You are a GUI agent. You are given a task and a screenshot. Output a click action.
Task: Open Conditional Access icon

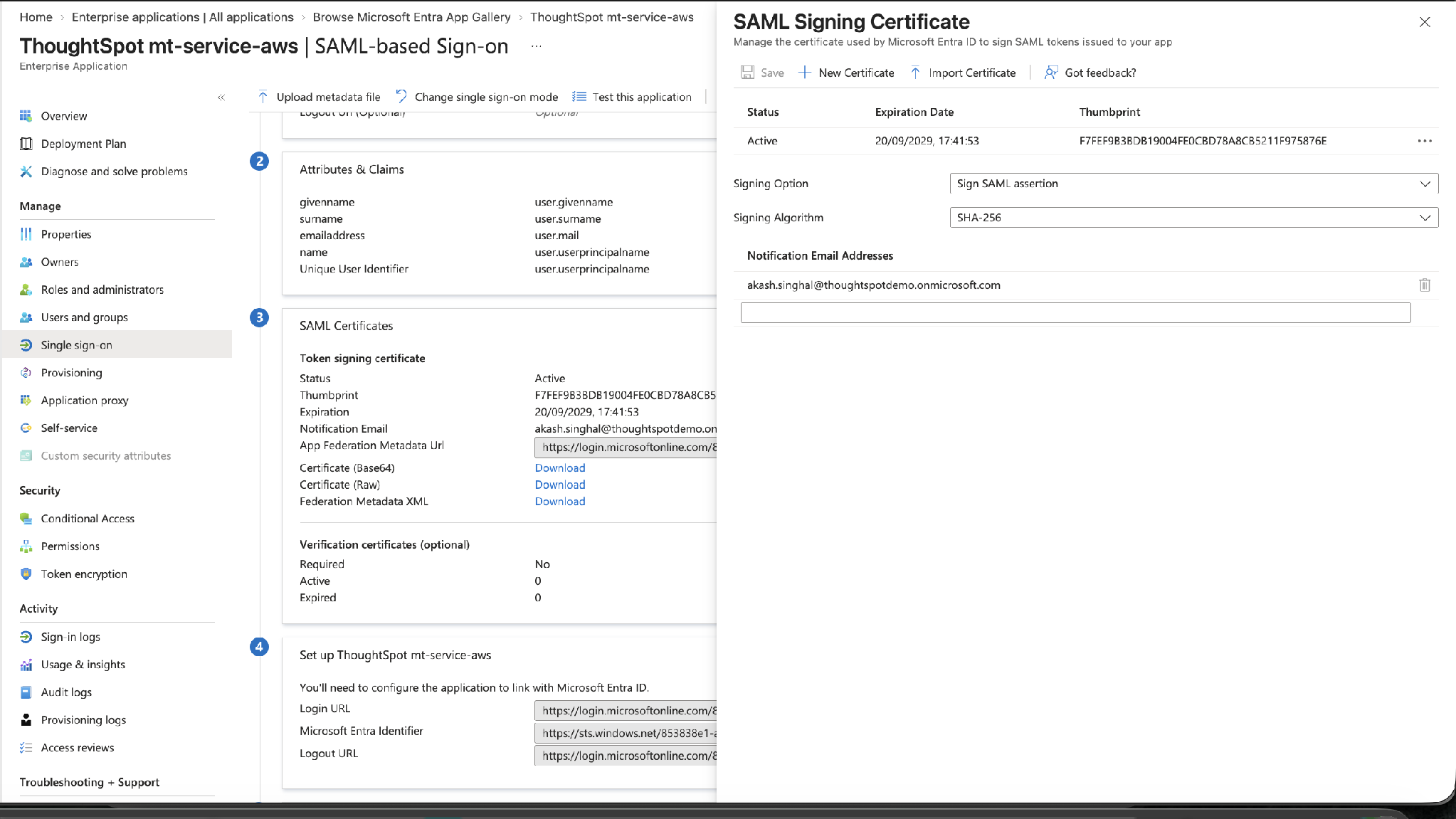click(x=26, y=519)
